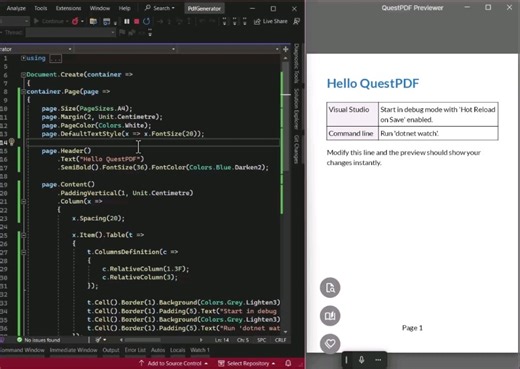The width and height of the screenshot is (520, 369).
Task: Click the Break All pause button
Action: [x=127, y=21]
